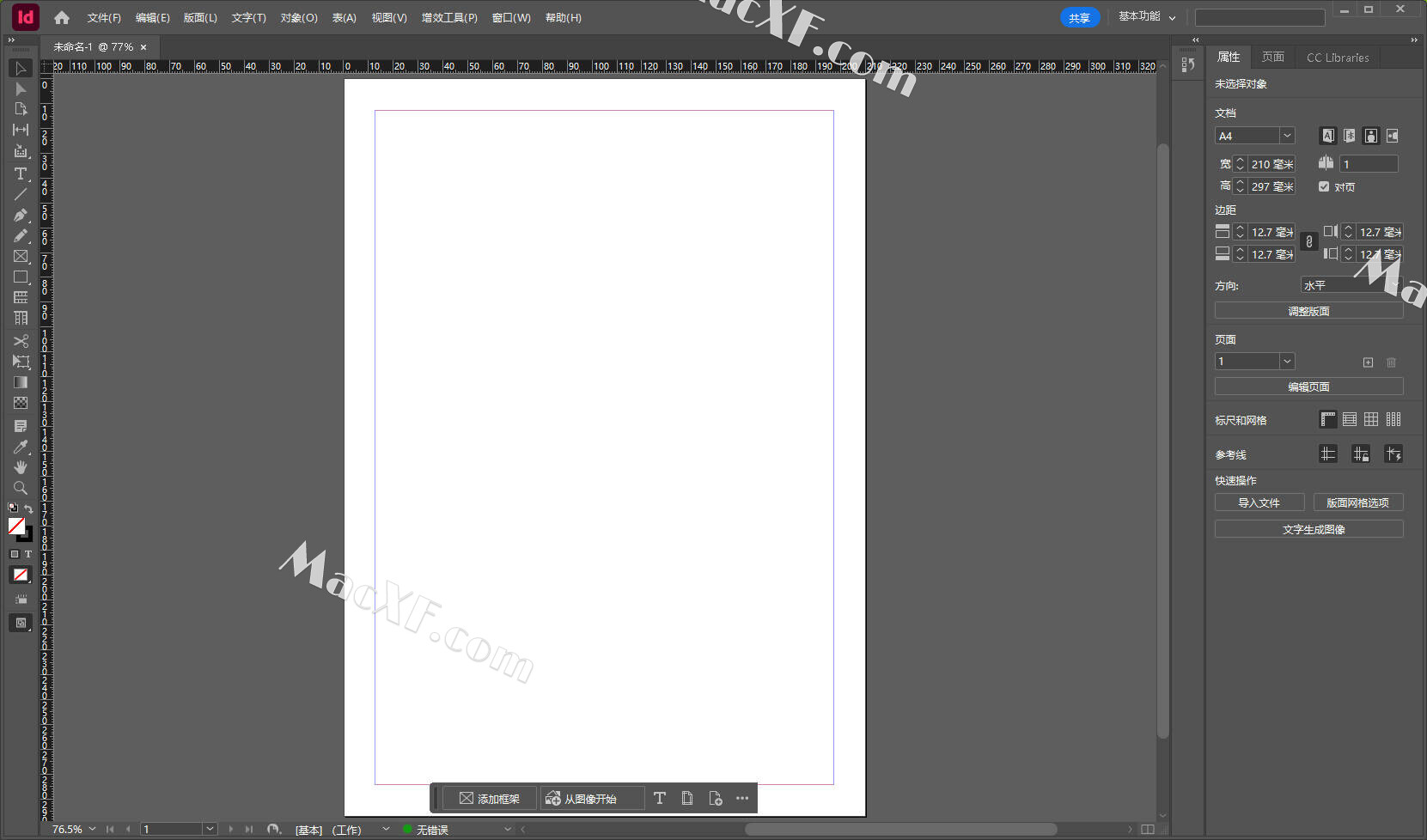
Task: Open the 文件(F) menu
Action: click(x=104, y=17)
